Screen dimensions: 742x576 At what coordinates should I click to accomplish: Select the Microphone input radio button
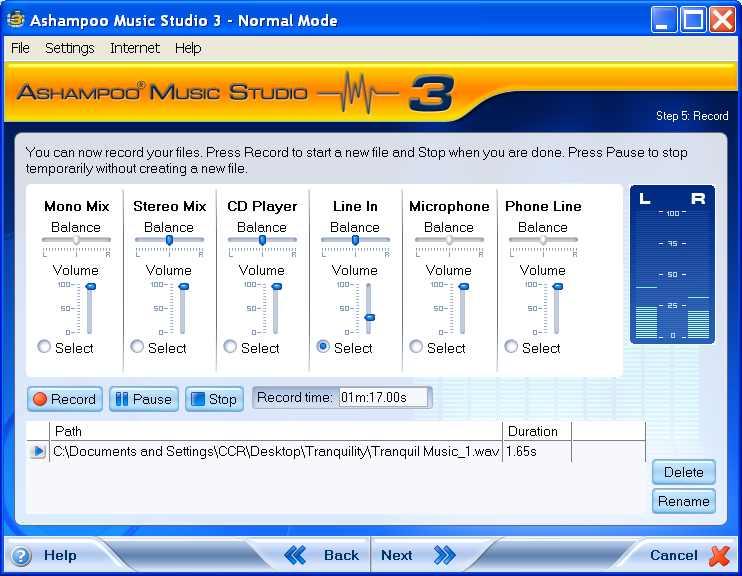[x=416, y=347]
